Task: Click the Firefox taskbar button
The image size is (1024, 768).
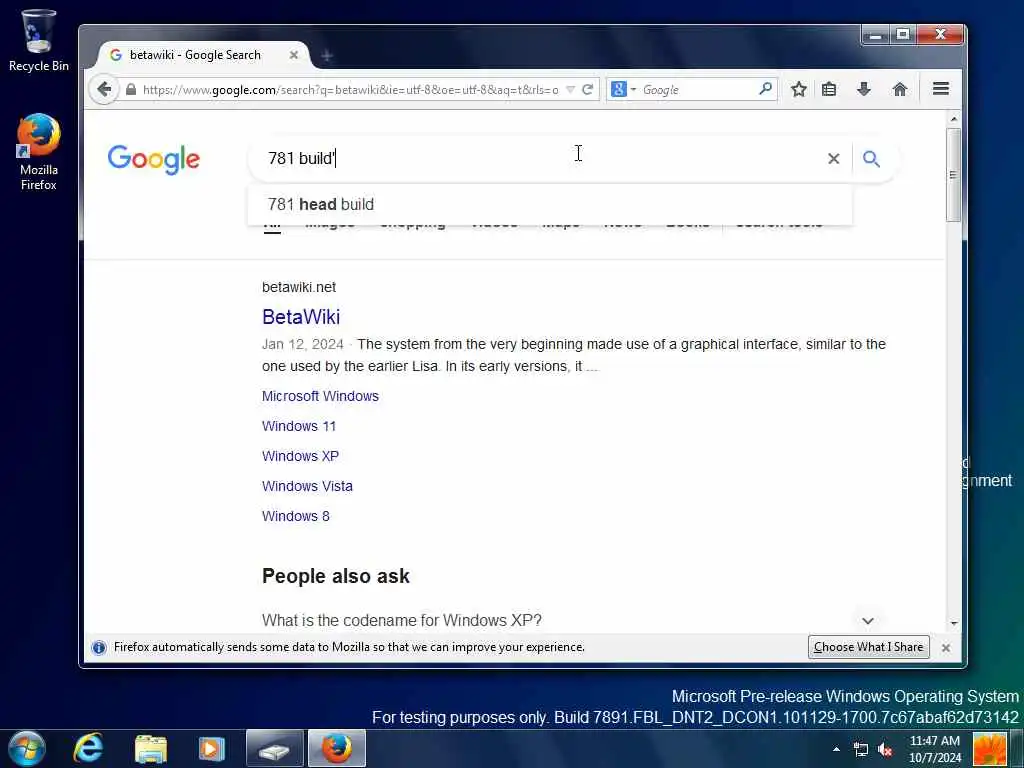Action: tap(337, 749)
